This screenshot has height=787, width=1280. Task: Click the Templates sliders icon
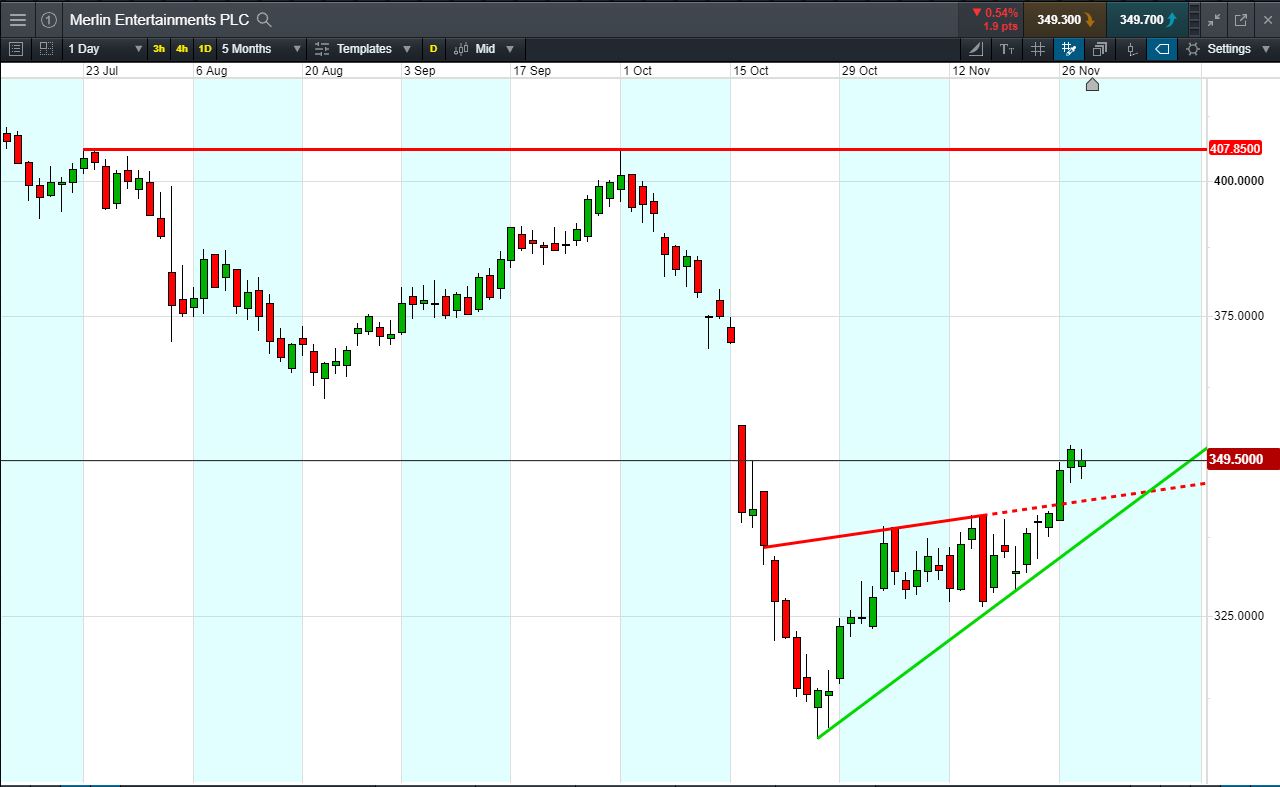(x=321, y=48)
